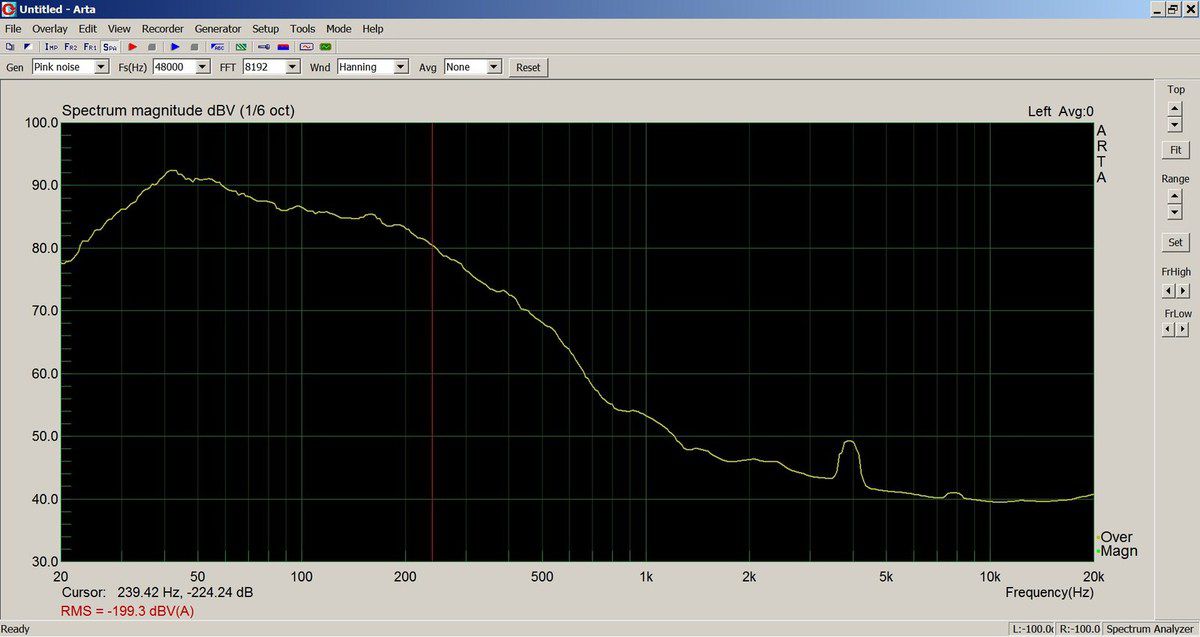1200x637 pixels.
Task: Start recording with the red play icon
Action: tap(133, 46)
